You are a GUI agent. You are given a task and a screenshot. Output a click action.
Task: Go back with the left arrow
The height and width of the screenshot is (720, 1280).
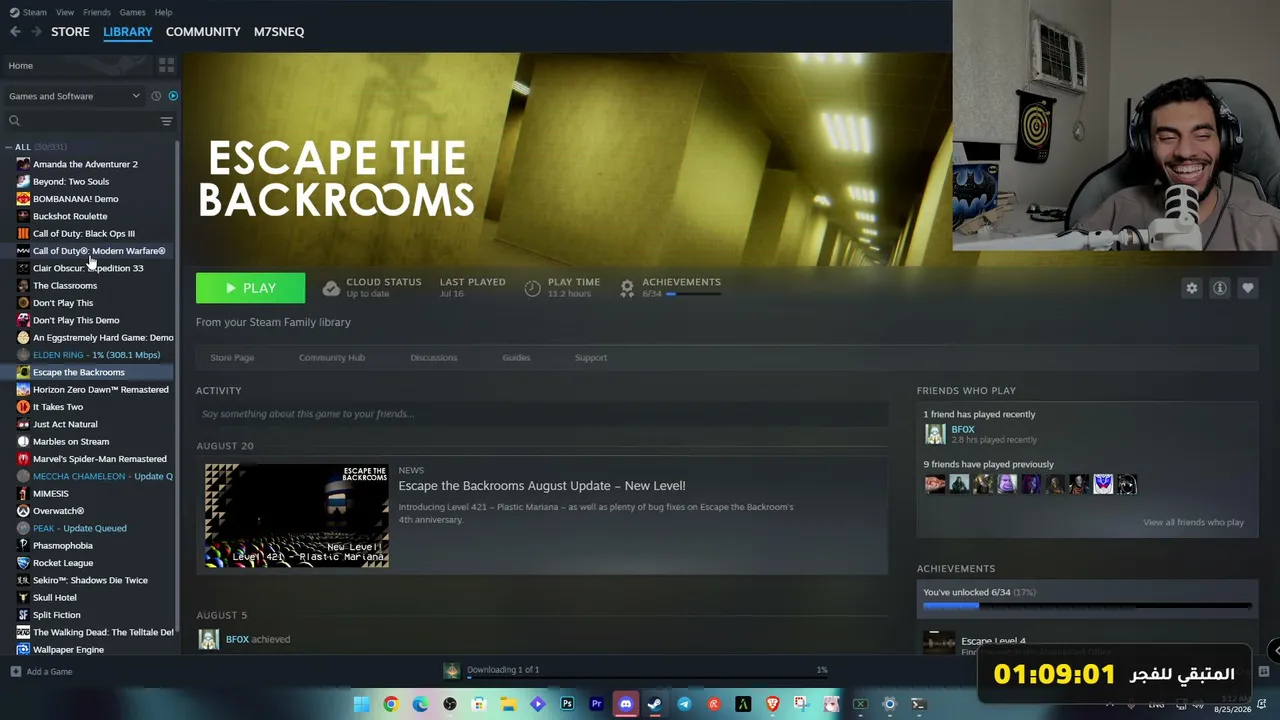(x=15, y=32)
